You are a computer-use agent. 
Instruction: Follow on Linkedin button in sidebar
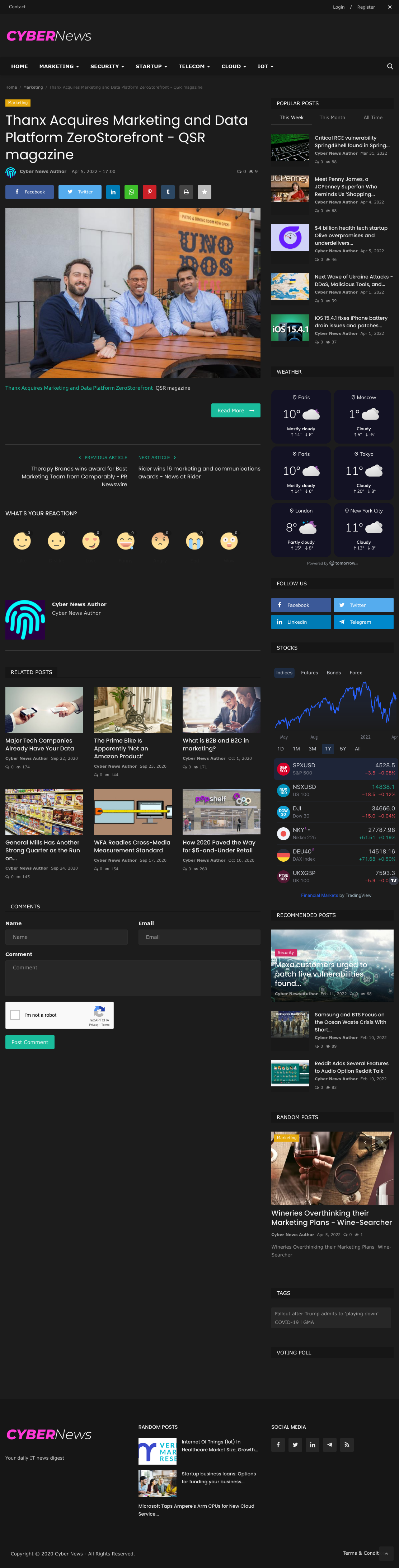pyautogui.click(x=301, y=622)
